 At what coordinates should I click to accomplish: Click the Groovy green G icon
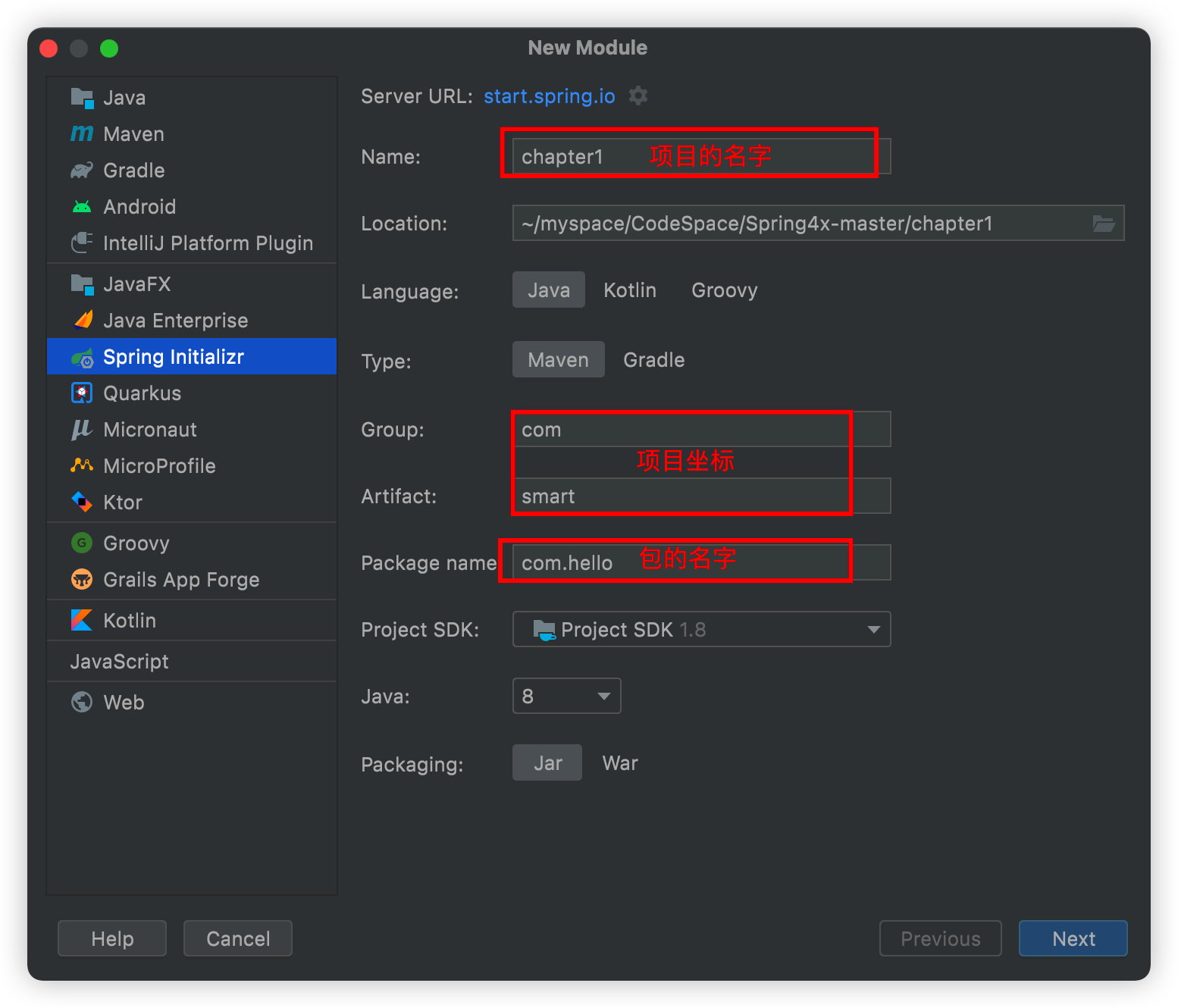tap(82, 543)
